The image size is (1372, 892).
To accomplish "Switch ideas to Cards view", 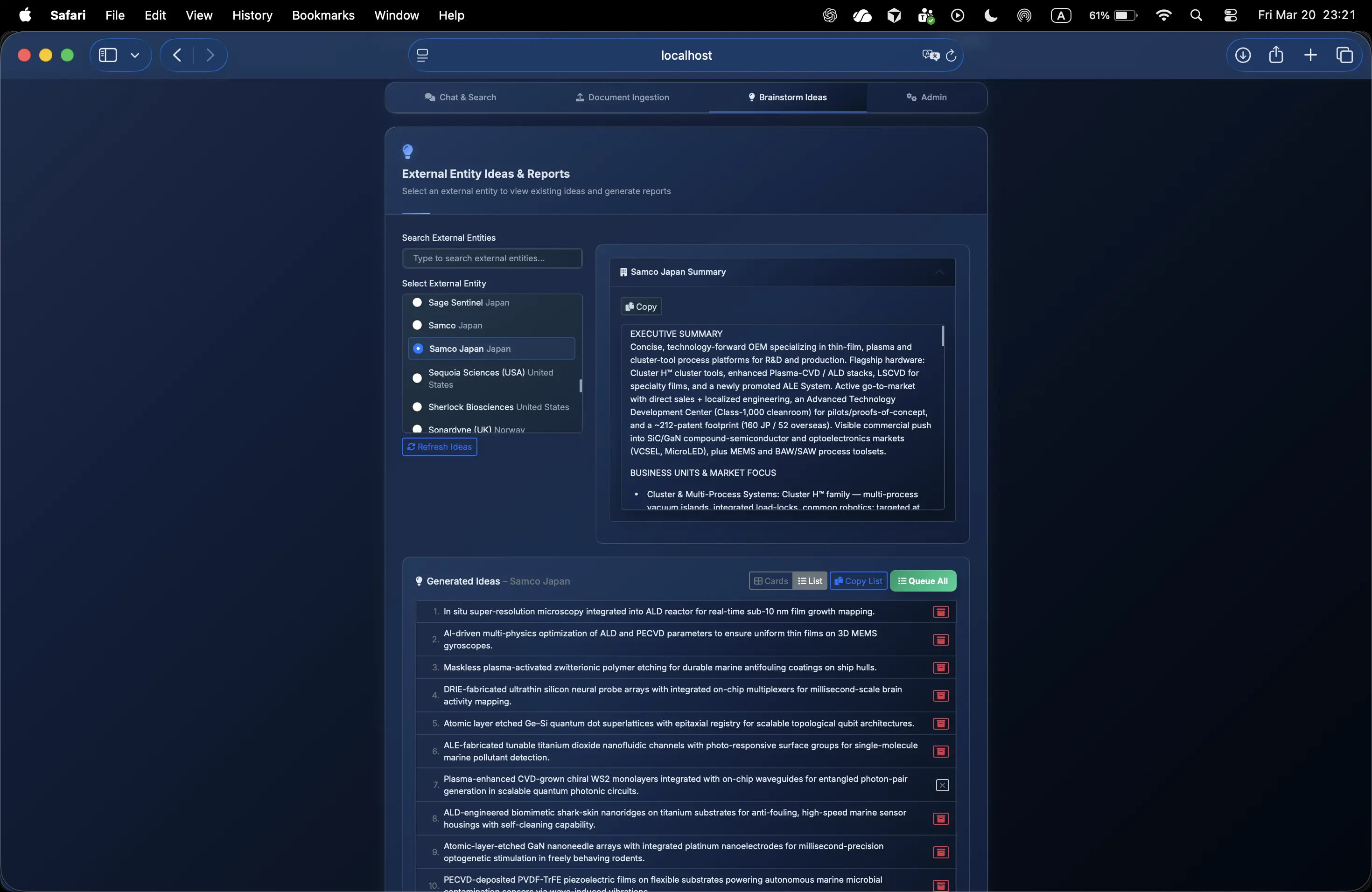I will click(x=771, y=581).
